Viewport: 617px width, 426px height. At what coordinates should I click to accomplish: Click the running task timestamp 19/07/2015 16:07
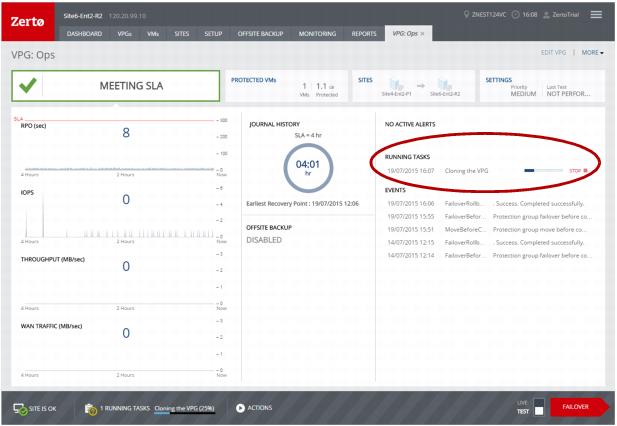pyautogui.click(x=411, y=171)
